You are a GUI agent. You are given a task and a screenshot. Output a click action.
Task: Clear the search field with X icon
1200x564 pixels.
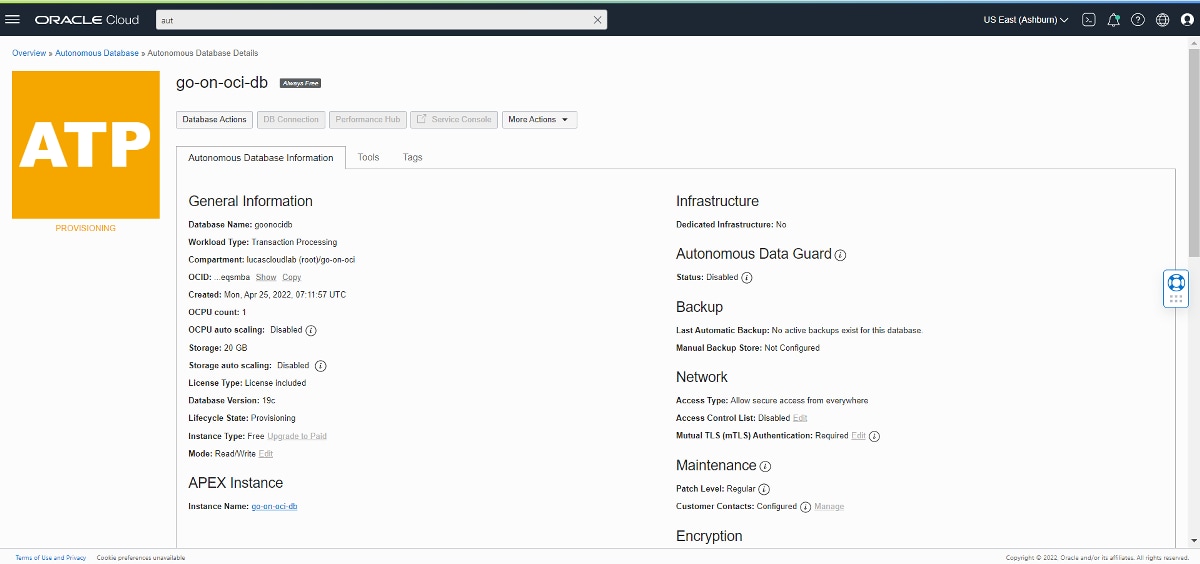(598, 20)
